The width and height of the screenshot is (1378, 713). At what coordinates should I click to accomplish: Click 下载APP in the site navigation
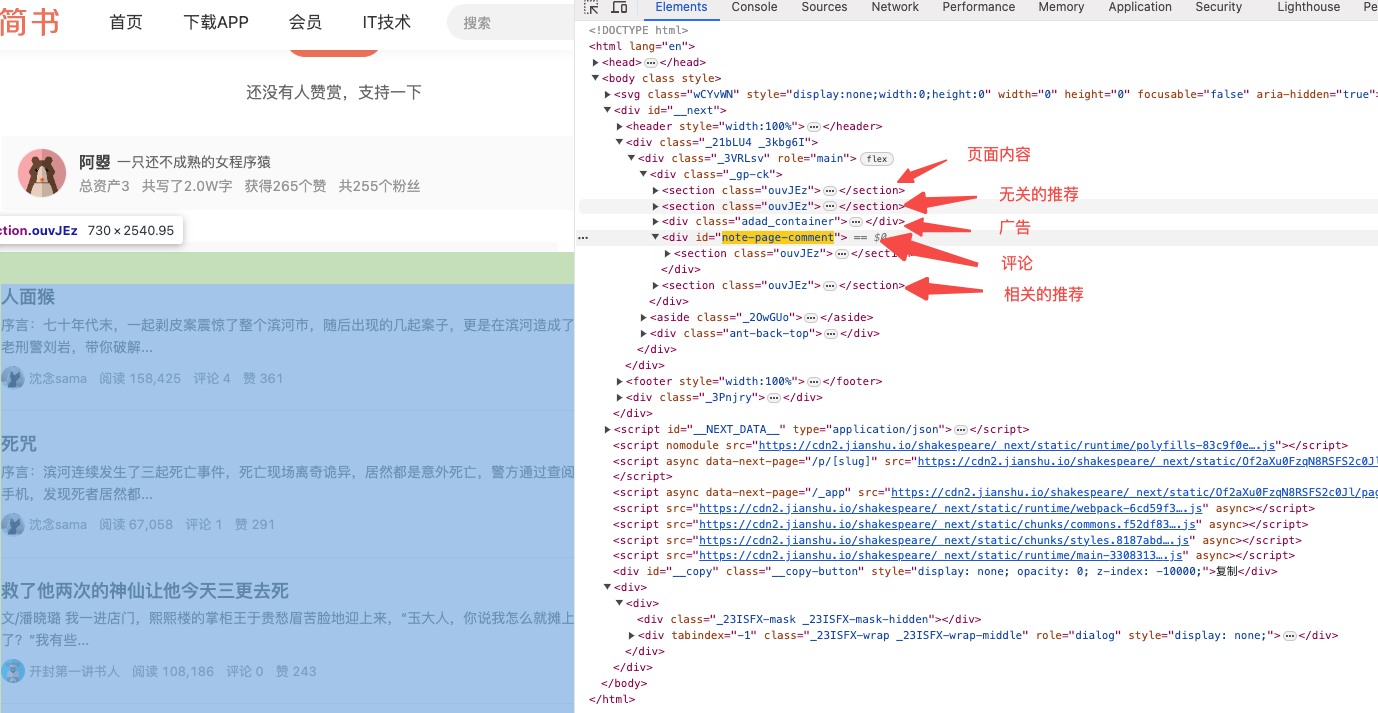[216, 22]
